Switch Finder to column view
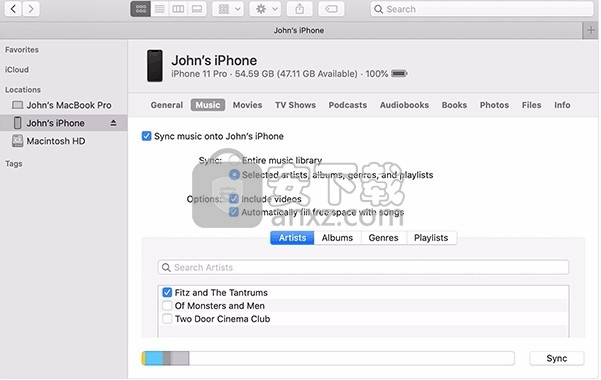This screenshot has height=380, width=601. point(178,9)
